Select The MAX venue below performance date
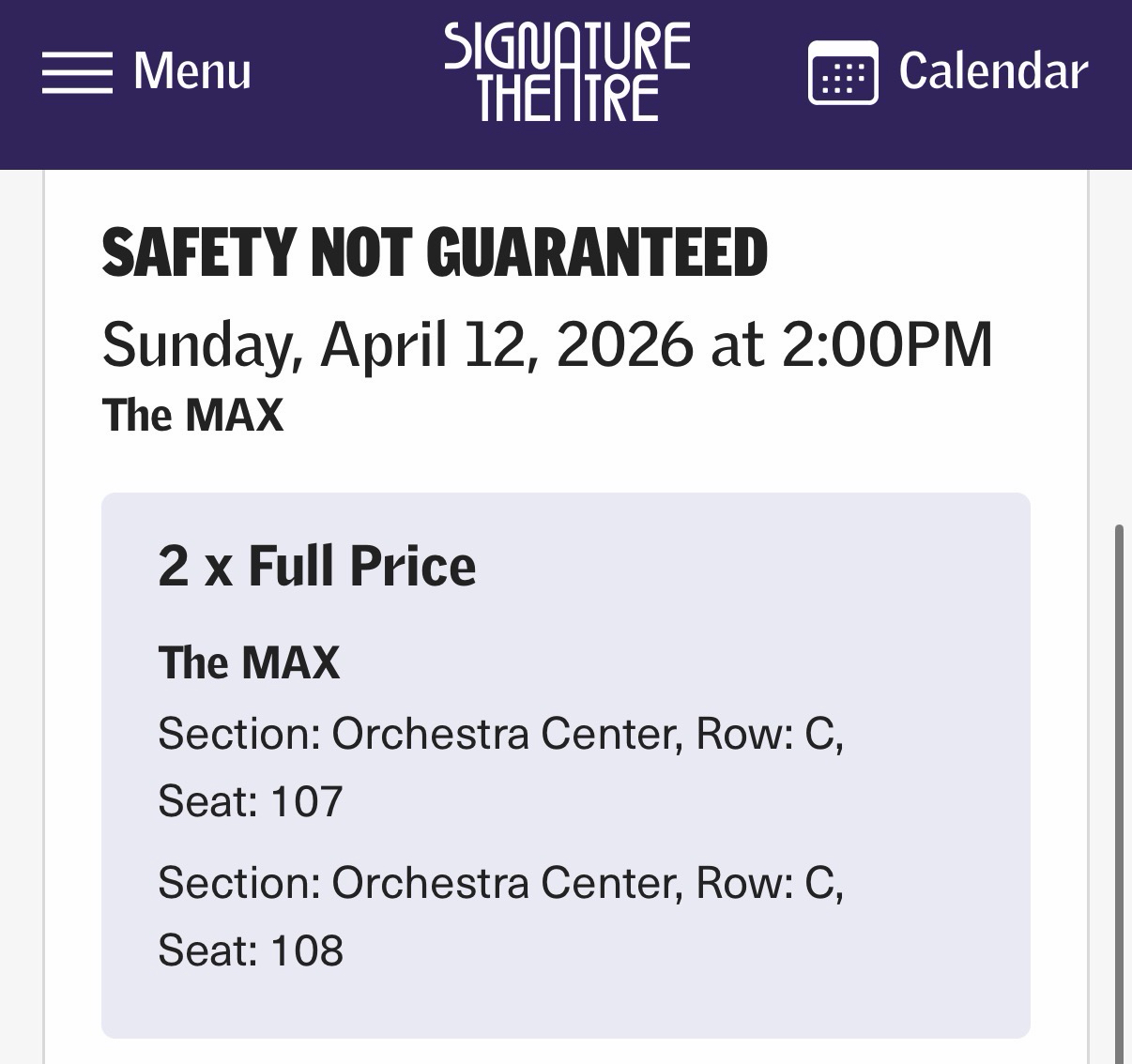 (x=192, y=416)
